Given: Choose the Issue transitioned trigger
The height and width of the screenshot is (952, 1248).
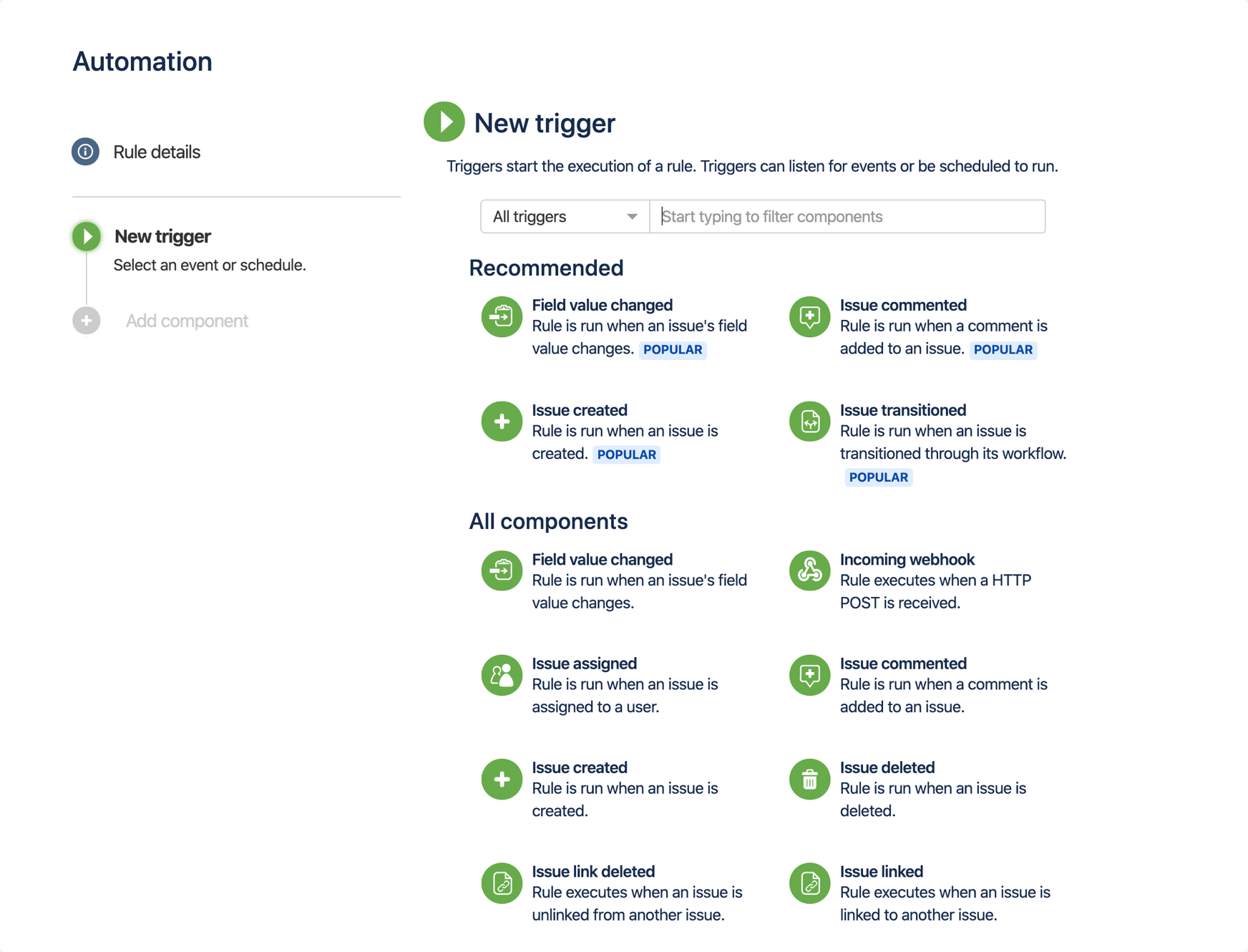Looking at the screenshot, I should pyautogui.click(x=903, y=409).
